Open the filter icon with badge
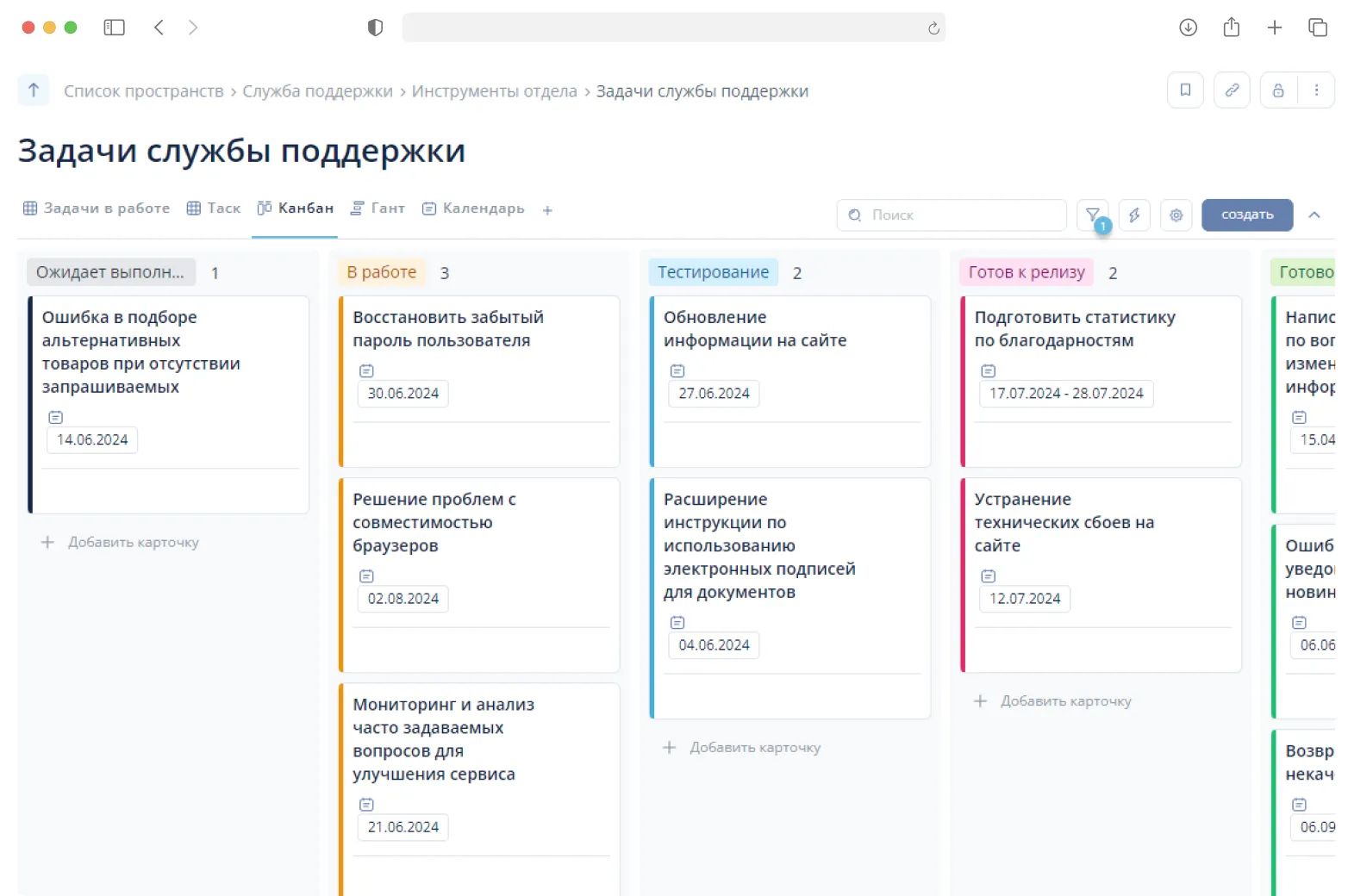The image size is (1348, 896). click(1093, 215)
